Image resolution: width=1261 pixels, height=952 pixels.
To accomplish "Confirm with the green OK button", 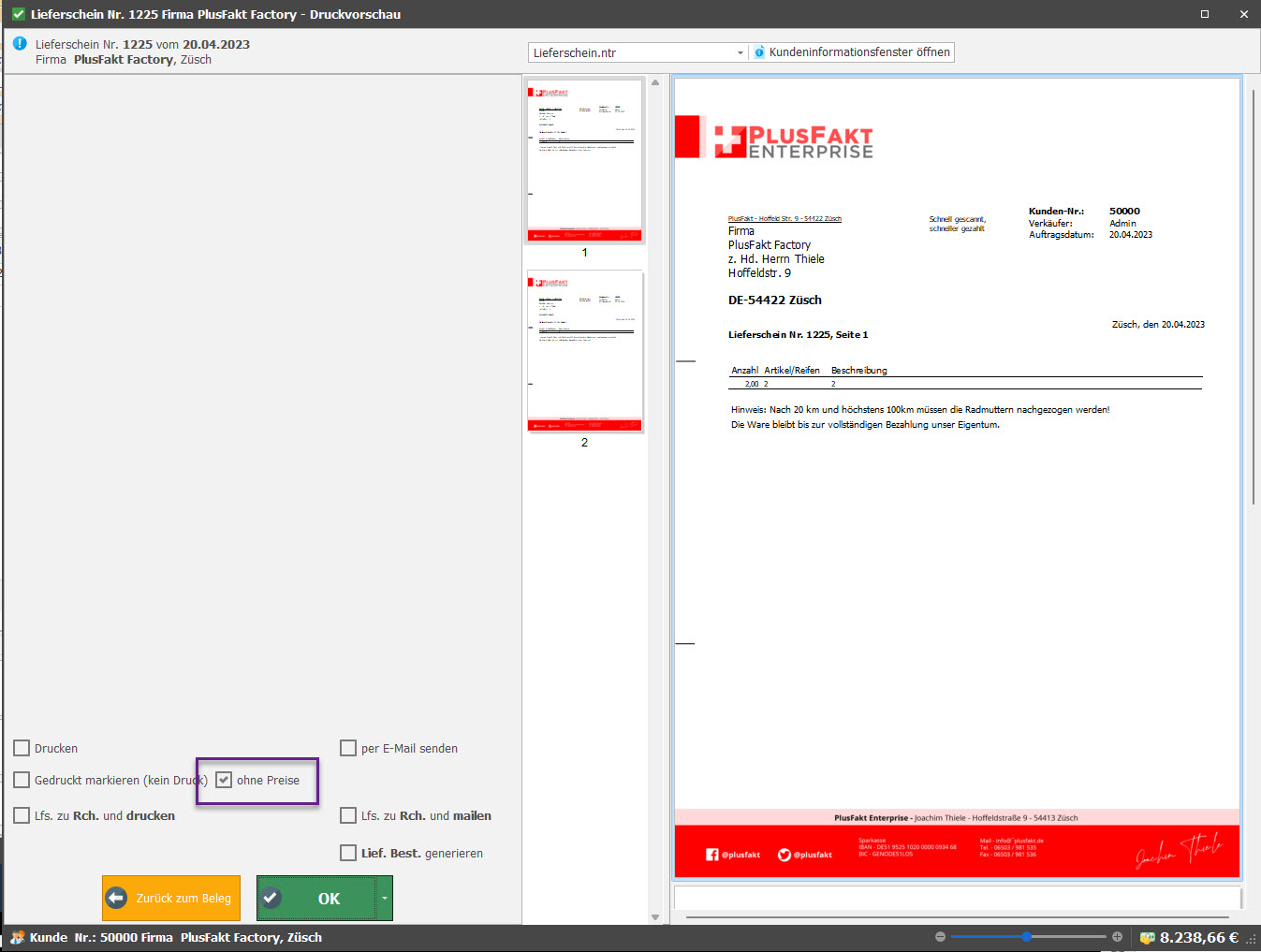I will tap(316, 898).
